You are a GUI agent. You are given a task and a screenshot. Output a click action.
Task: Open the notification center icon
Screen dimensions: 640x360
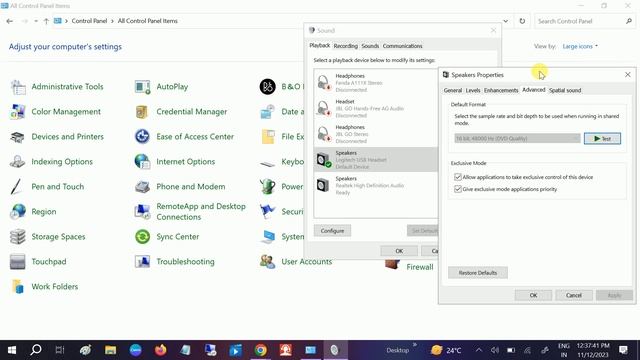click(x=623, y=350)
